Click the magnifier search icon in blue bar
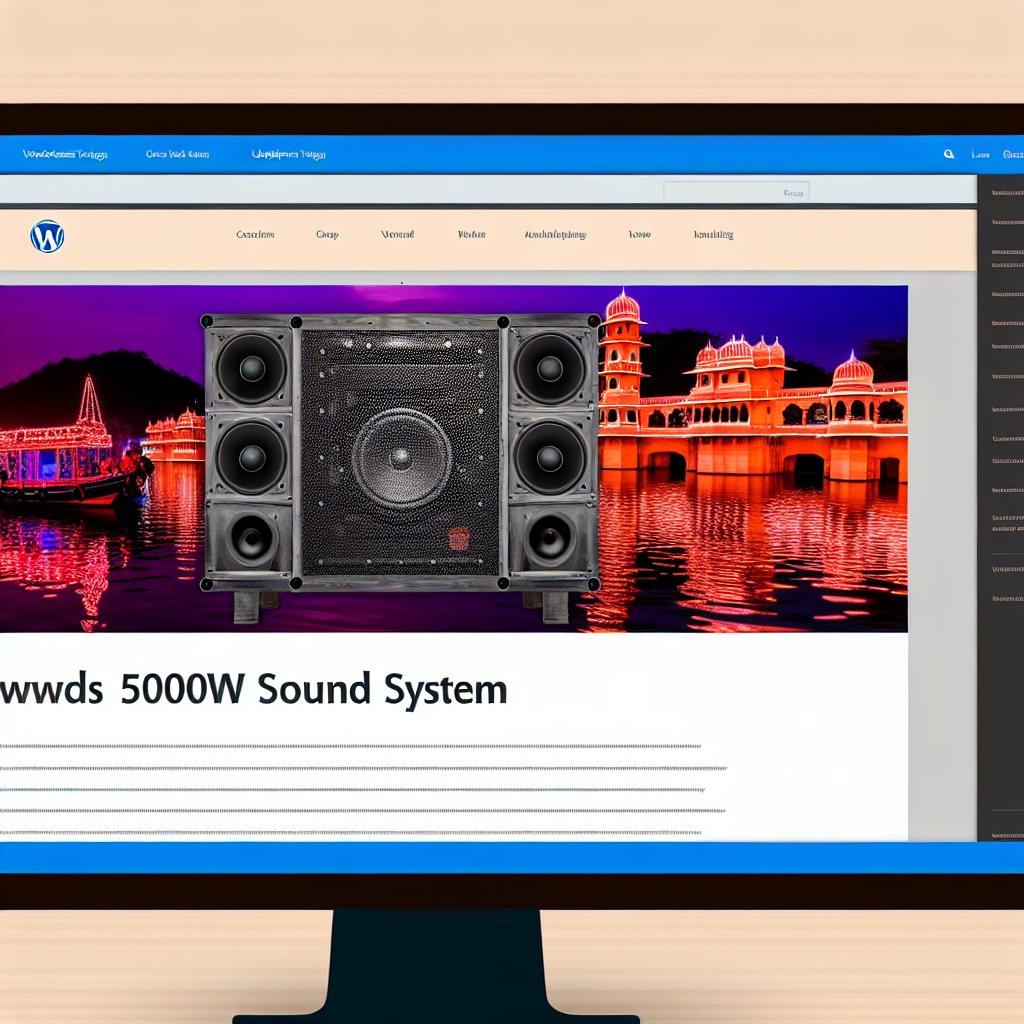 coord(949,155)
